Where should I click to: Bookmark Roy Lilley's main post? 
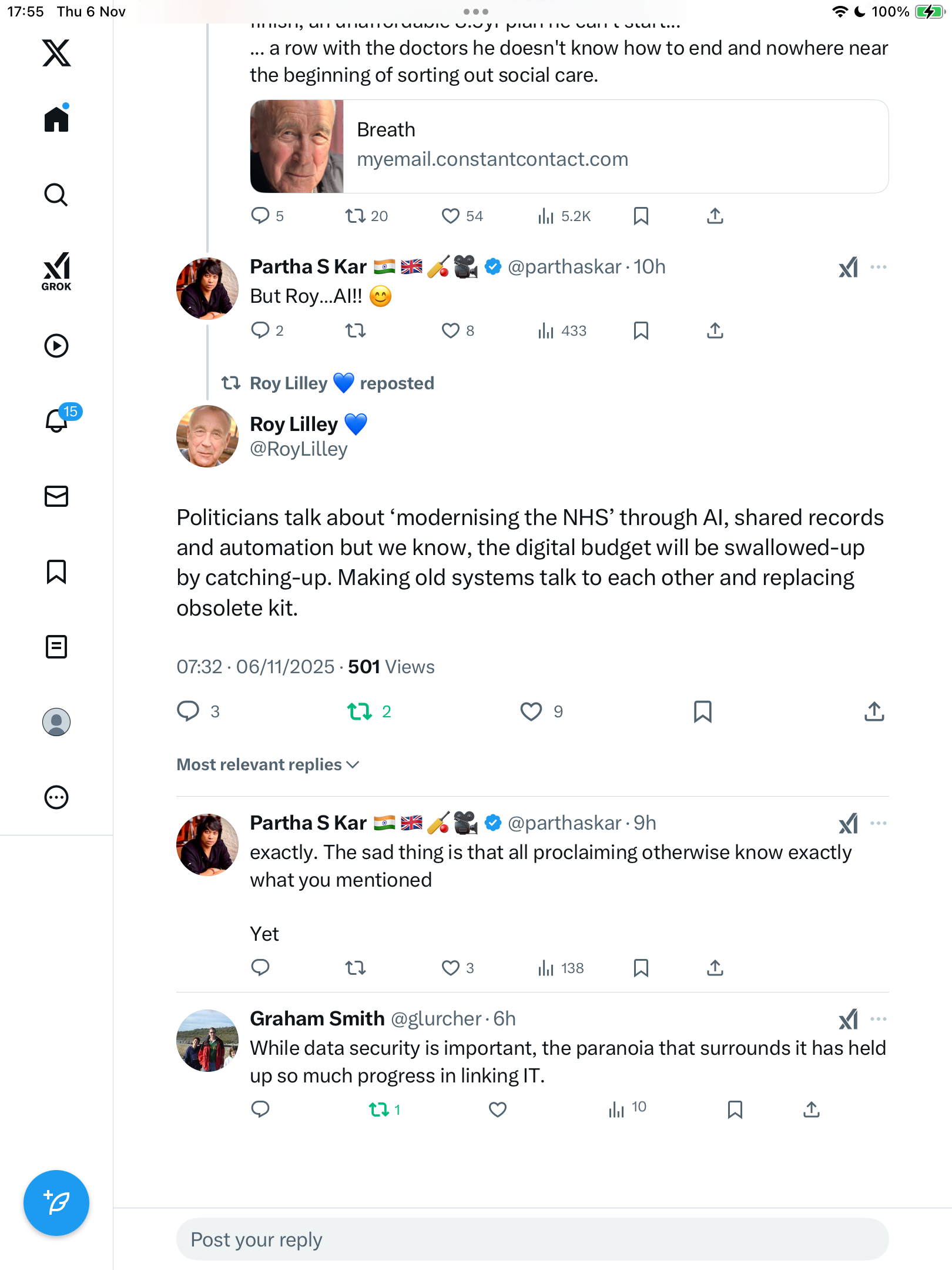(702, 711)
